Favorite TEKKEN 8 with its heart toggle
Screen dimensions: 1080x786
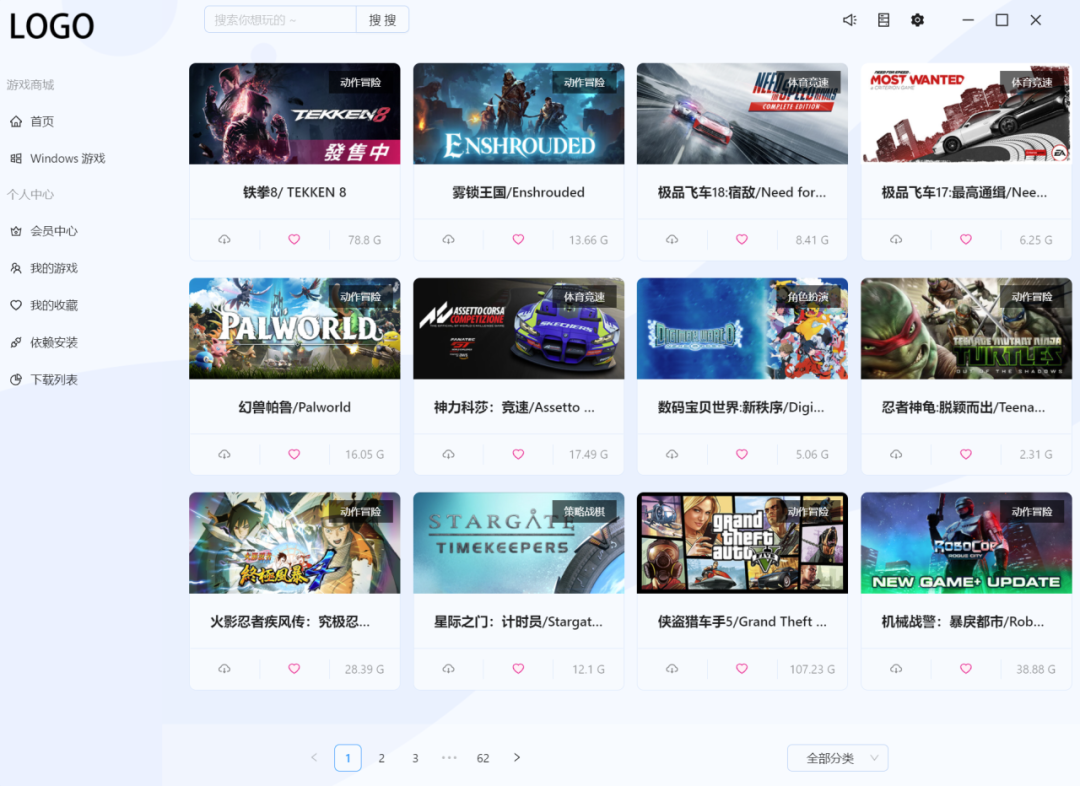click(293, 239)
